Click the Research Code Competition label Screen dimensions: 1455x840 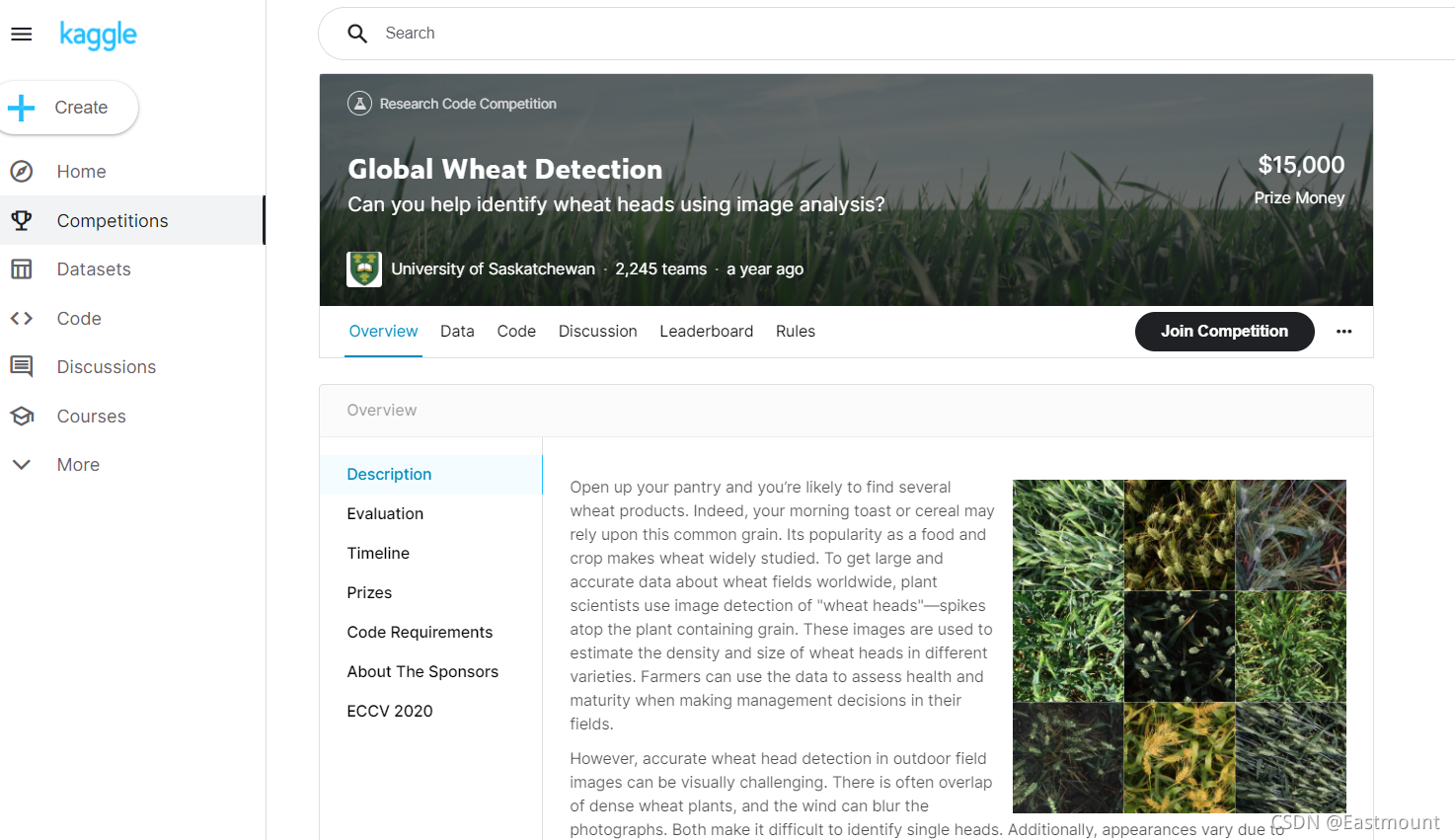(468, 104)
